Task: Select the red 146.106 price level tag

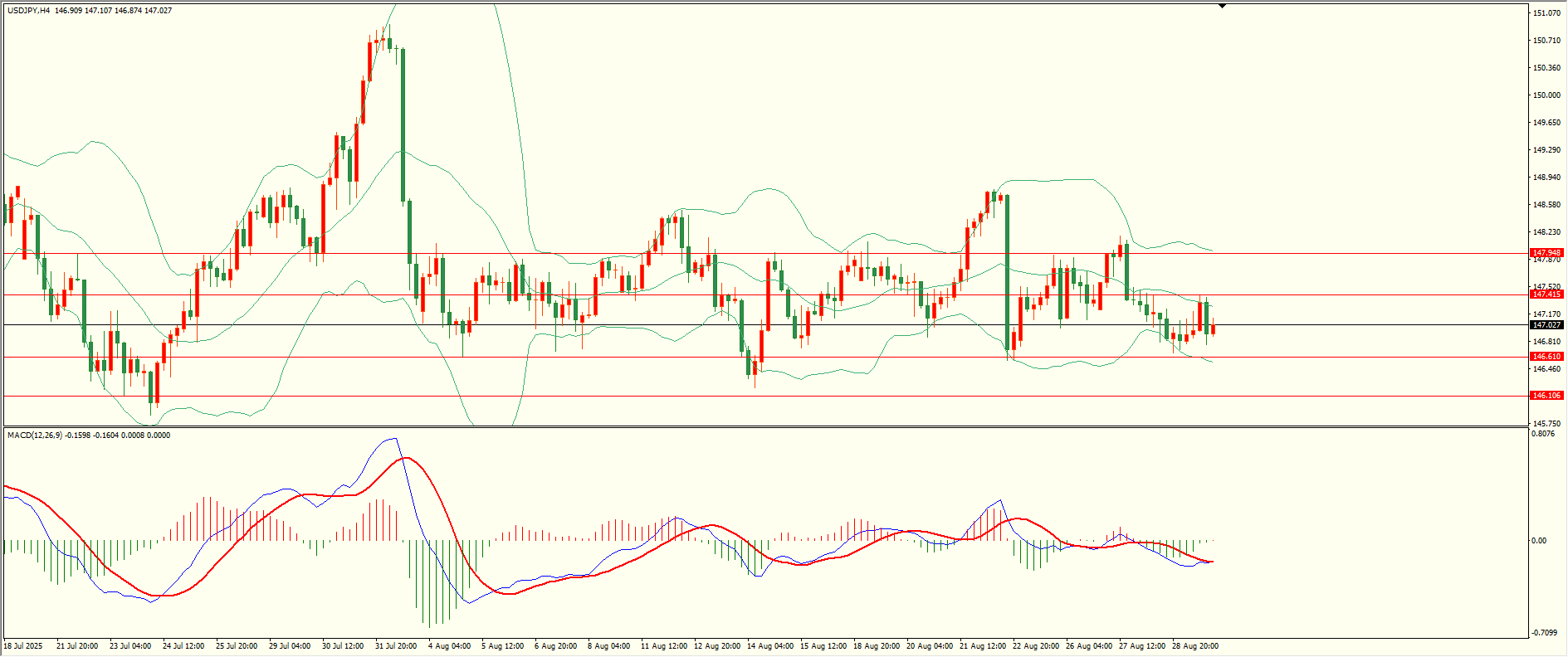Action: point(1546,396)
